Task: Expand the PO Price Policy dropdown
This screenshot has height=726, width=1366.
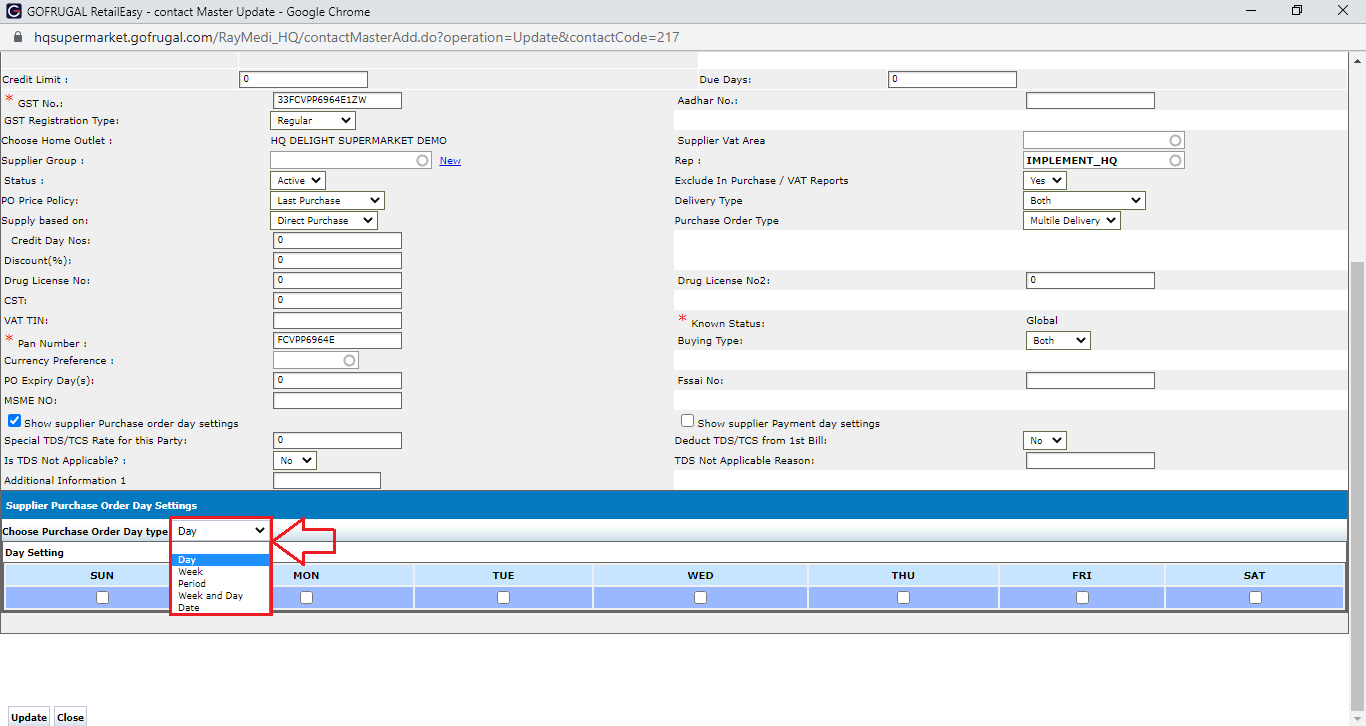Action: (x=326, y=201)
